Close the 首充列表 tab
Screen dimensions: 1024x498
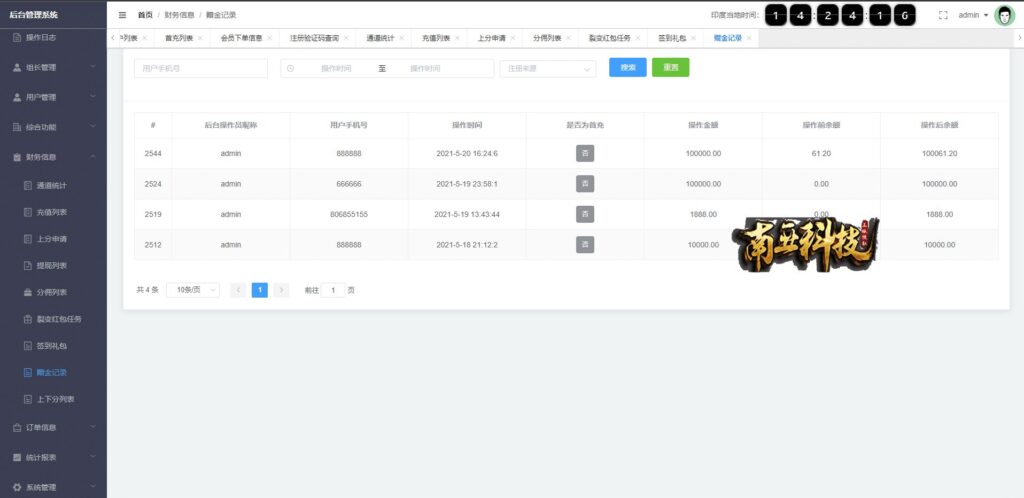[200, 39]
